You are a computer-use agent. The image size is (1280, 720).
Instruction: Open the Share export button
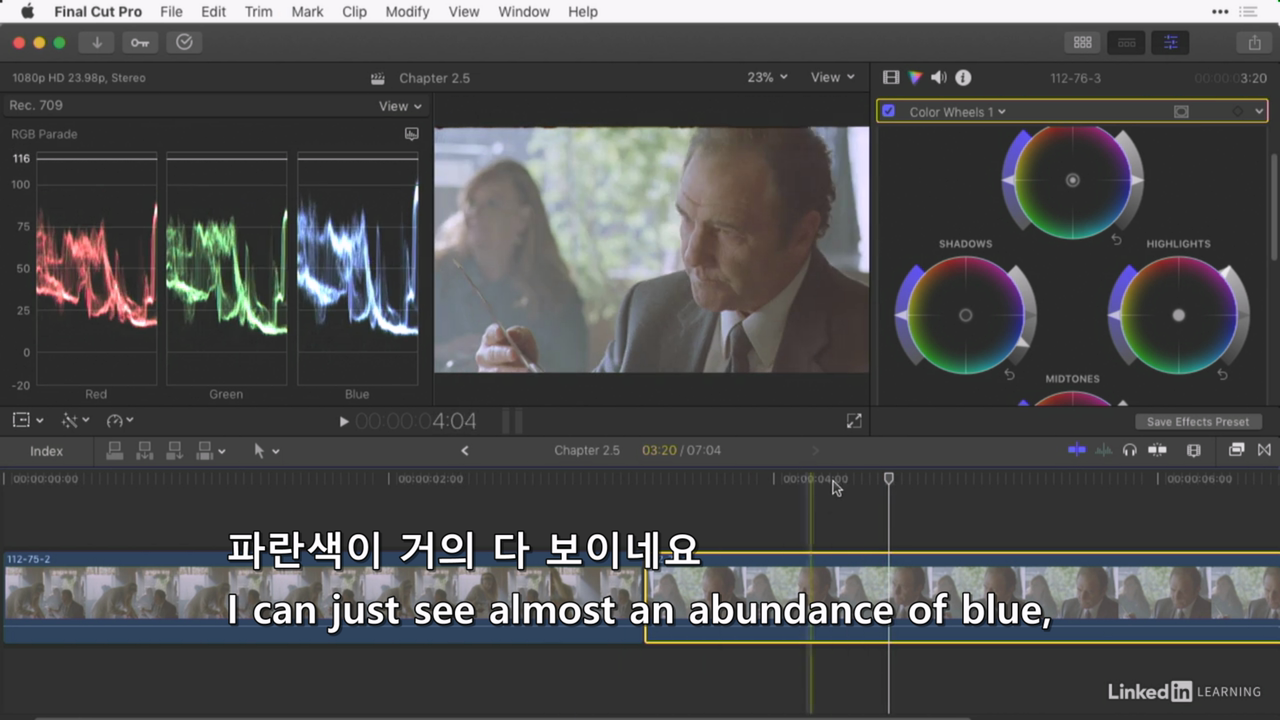(1254, 42)
